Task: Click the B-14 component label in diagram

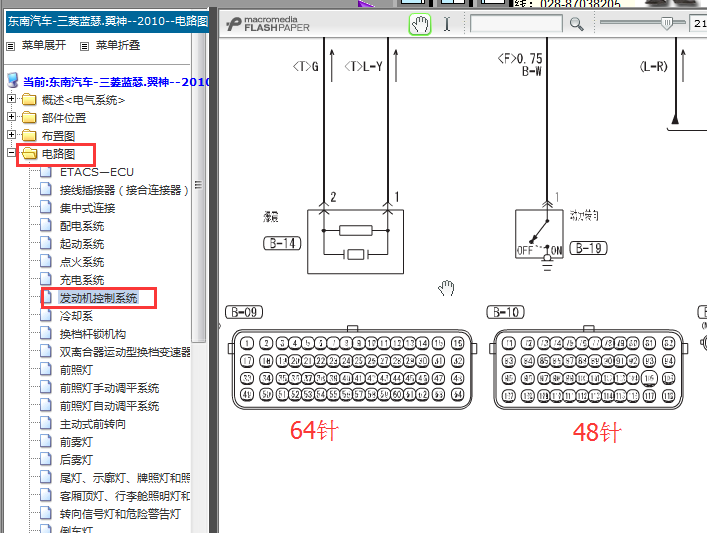Action: pos(282,244)
